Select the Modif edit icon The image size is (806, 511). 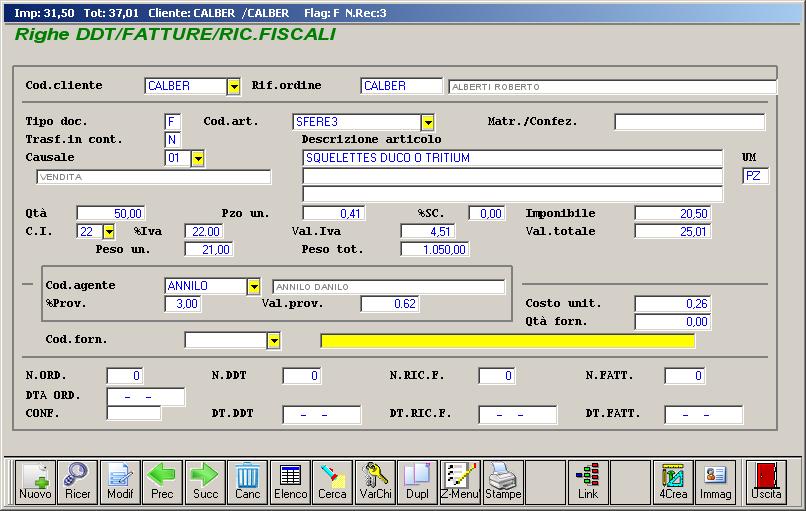pyautogui.click(x=120, y=482)
